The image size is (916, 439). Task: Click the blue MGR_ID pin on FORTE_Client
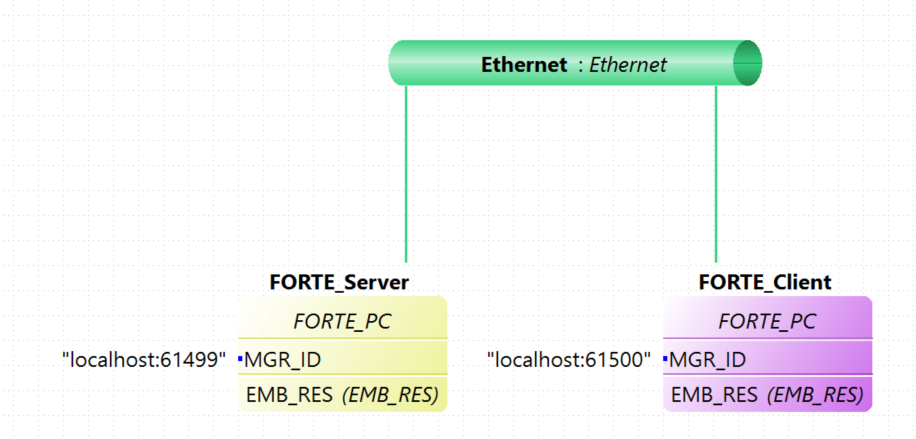[665, 358]
